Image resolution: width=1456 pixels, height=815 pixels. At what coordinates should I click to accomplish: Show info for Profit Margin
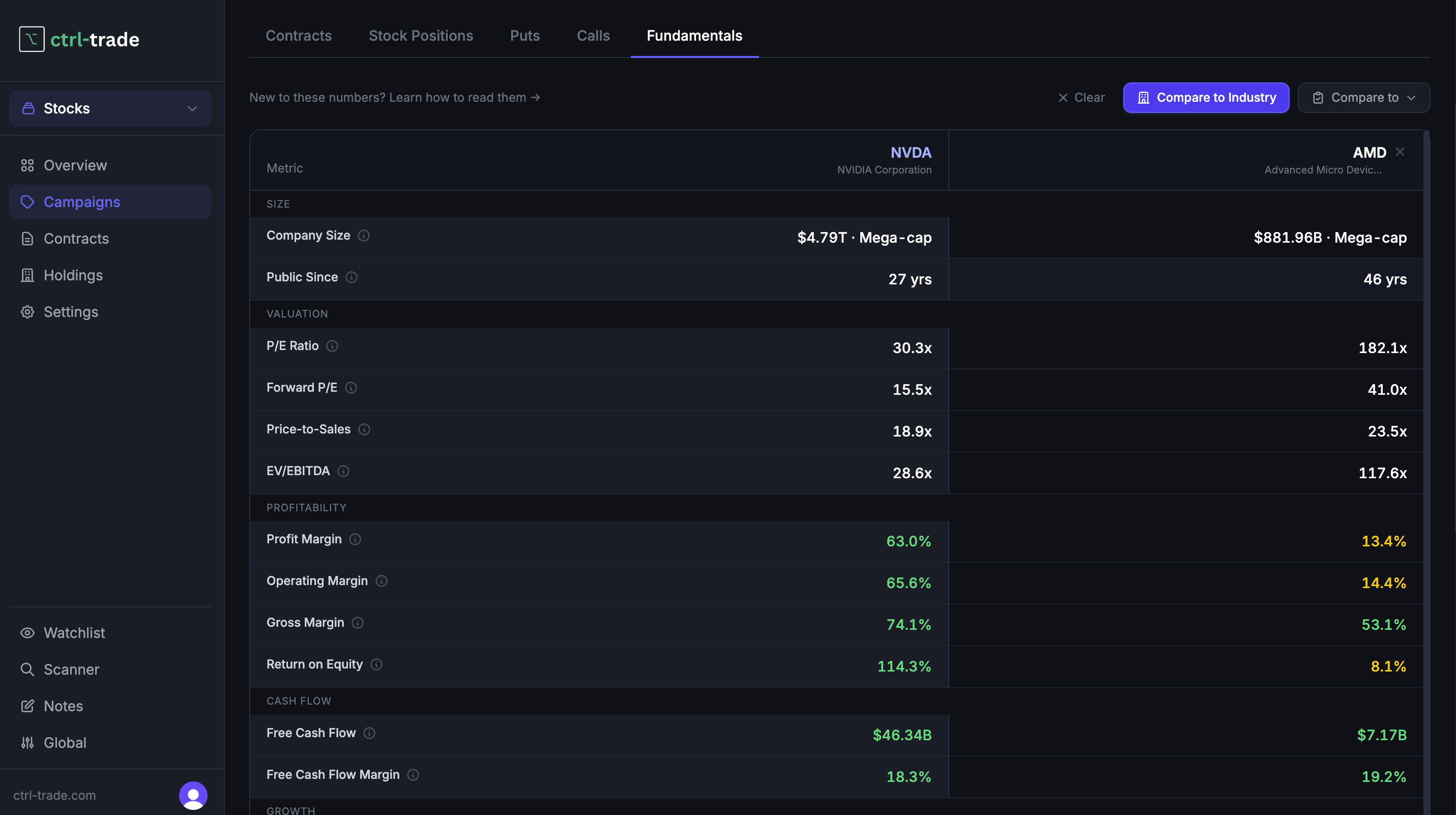(x=355, y=539)
